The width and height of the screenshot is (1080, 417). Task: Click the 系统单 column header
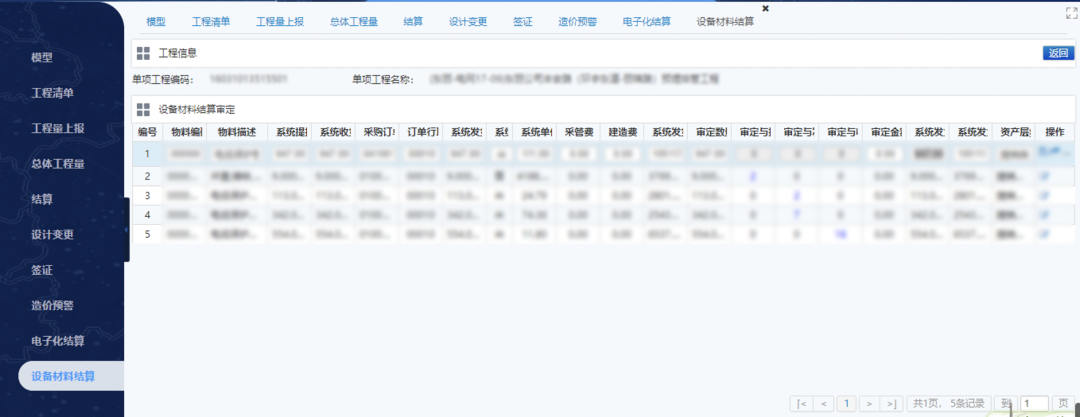534,132
